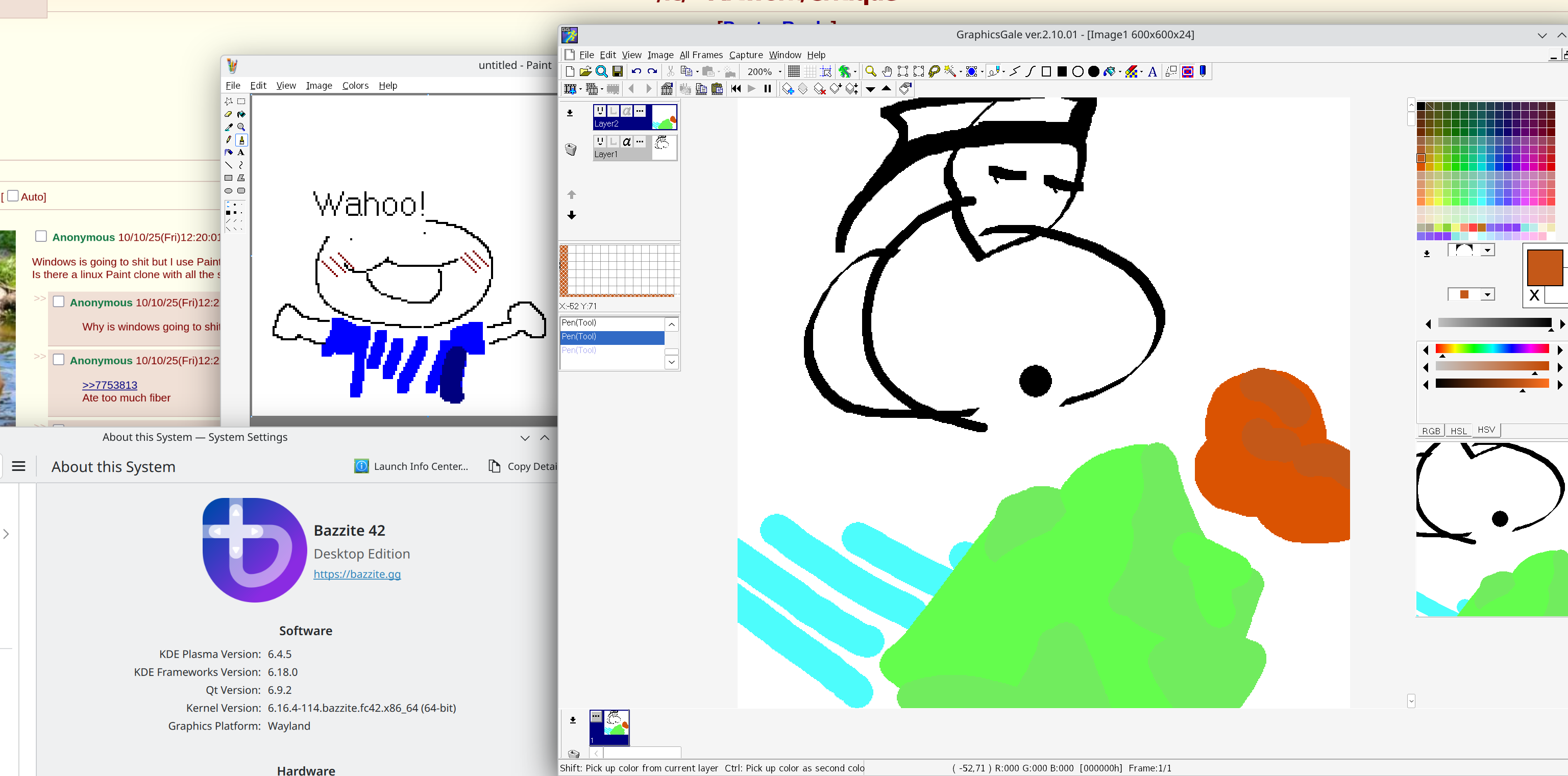
Task: Click Launch Info Center button
Action: (x=411, y=466)
